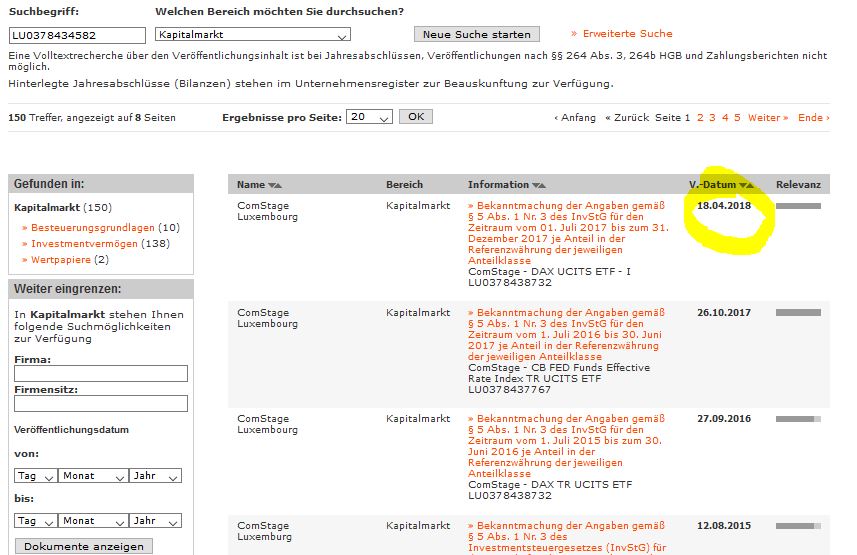This screenshot has height=555, width=857.
Task: Focus the Firmensitz input field
Action: click(101, 404)
